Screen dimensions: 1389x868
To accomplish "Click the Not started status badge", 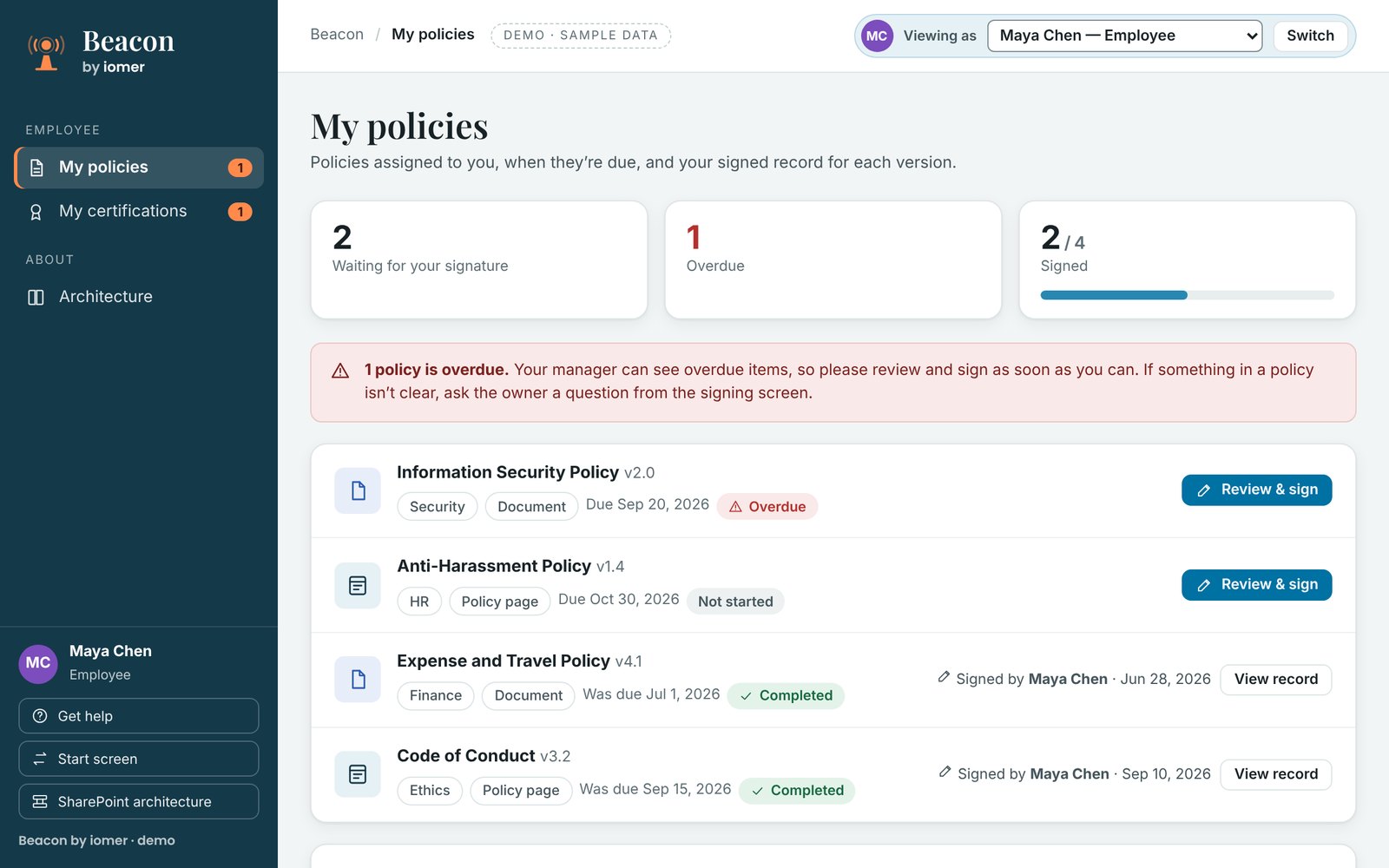I will [735, 602].
